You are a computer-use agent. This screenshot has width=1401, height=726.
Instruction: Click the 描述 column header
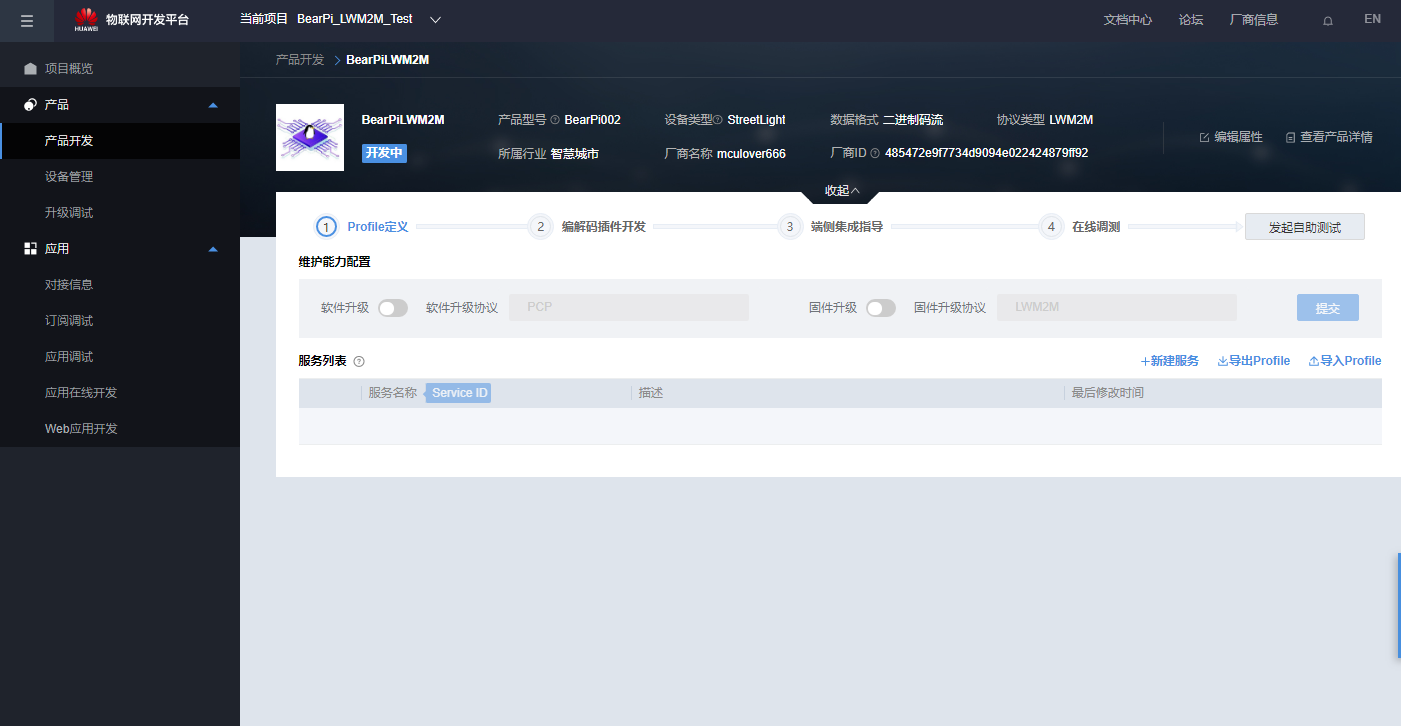coord(651,393)
